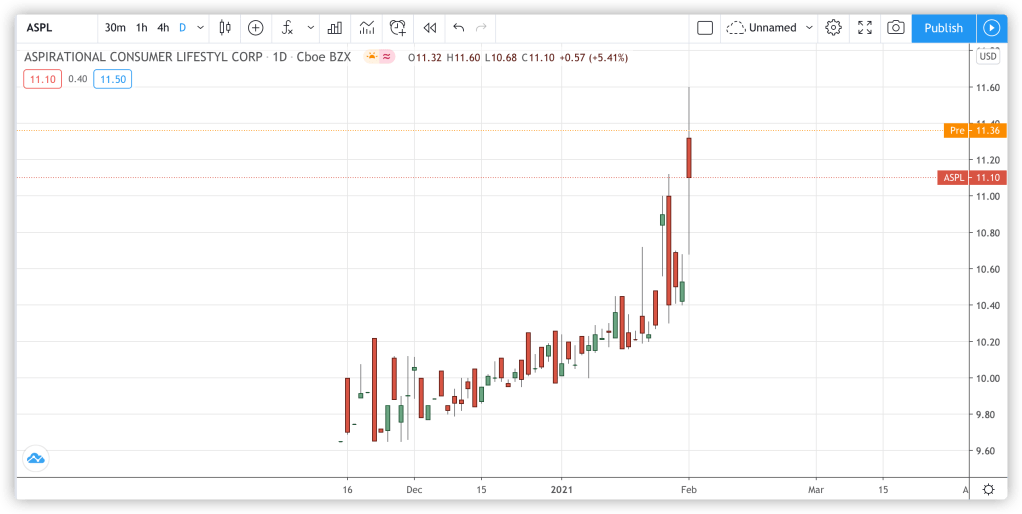The width and height of the screenshot is (1022, 514).
Task: Toggle the layout select square icon
Action: click(705, 28)
